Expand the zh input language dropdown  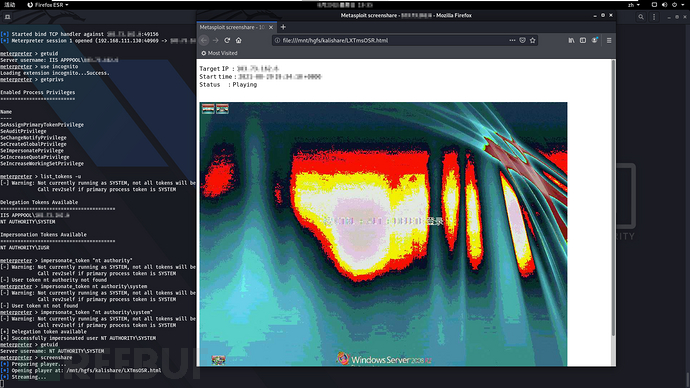[x=634, y=5]
